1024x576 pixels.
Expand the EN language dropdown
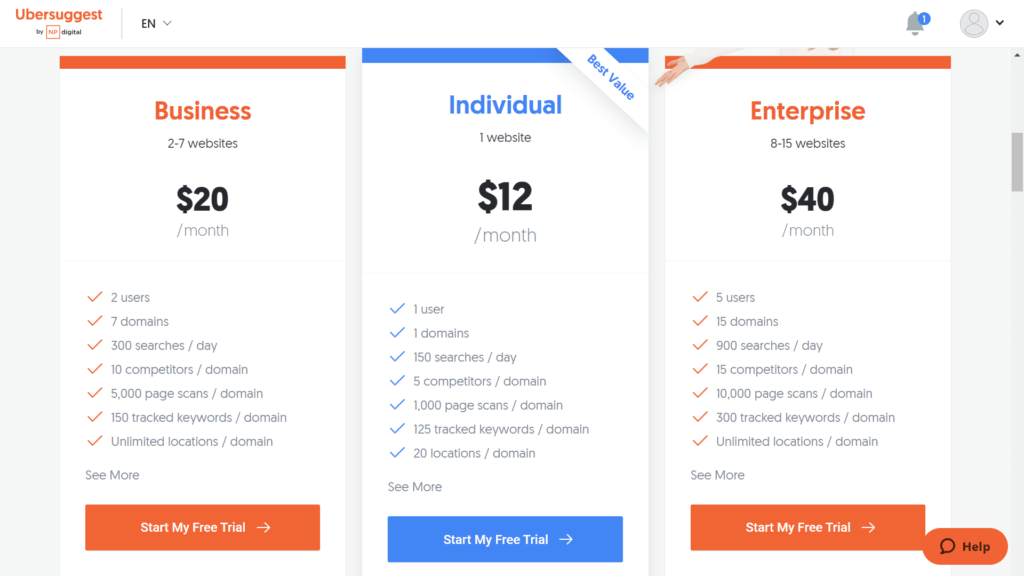point(156,24)
